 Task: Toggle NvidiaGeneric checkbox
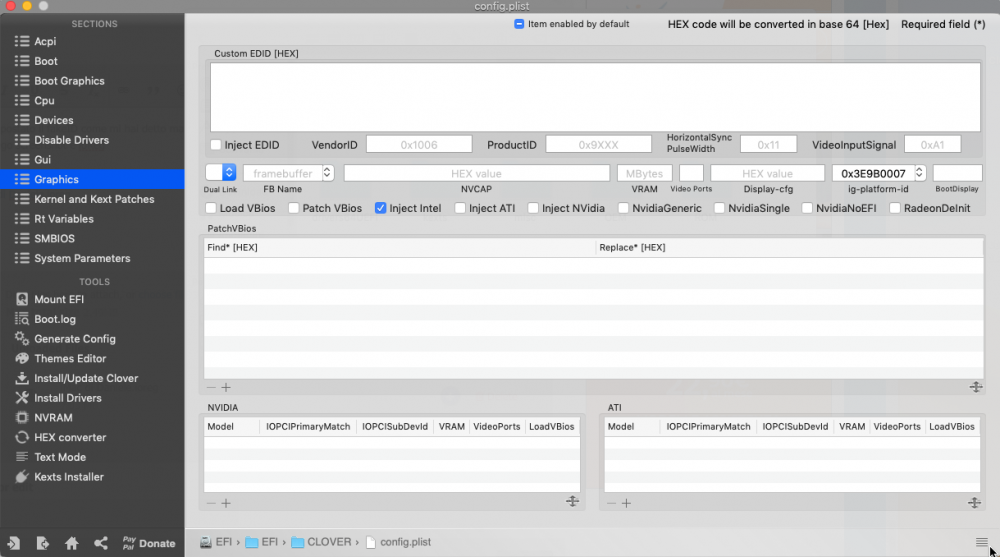pos(623,208)
